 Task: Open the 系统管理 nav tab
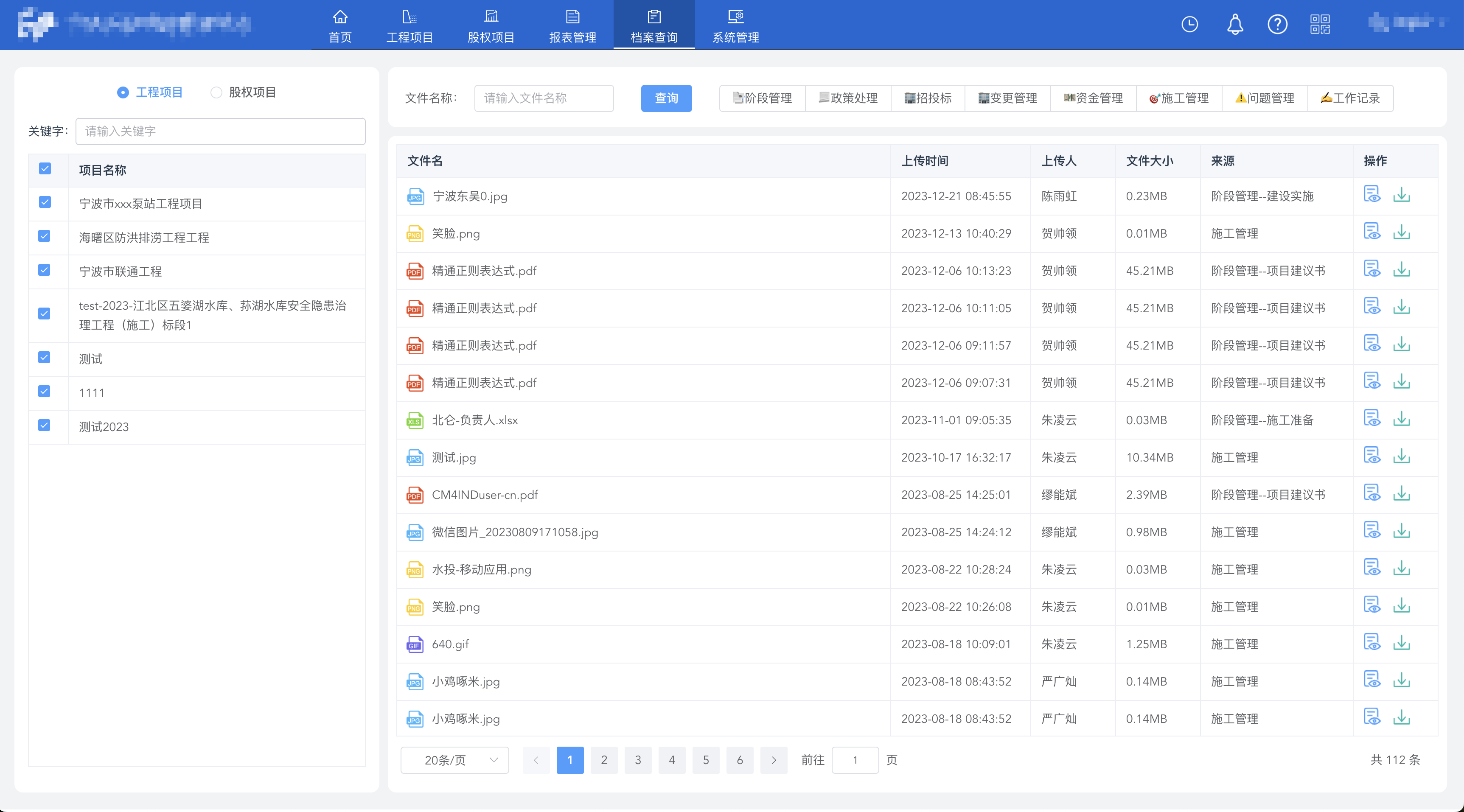point(736,25)
